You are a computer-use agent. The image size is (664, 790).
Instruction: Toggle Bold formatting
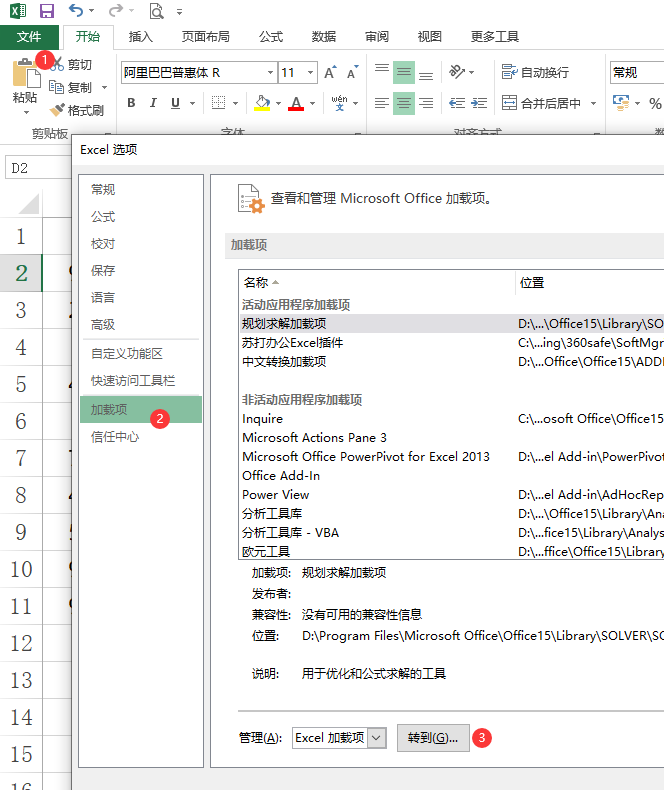click(x=131, y=103)
